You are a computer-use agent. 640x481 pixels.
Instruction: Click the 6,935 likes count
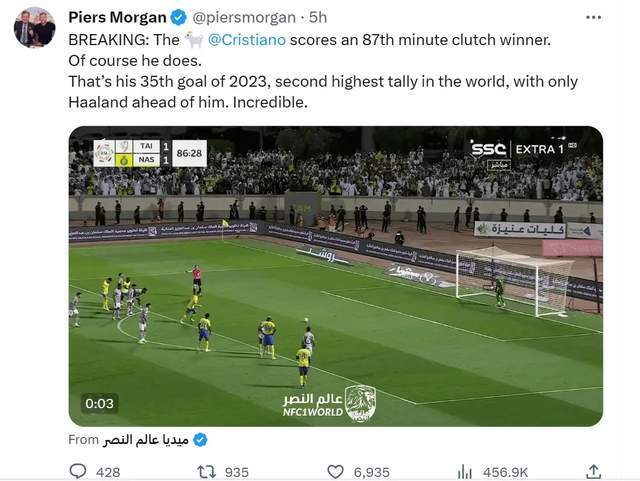[x=371, y=472]
